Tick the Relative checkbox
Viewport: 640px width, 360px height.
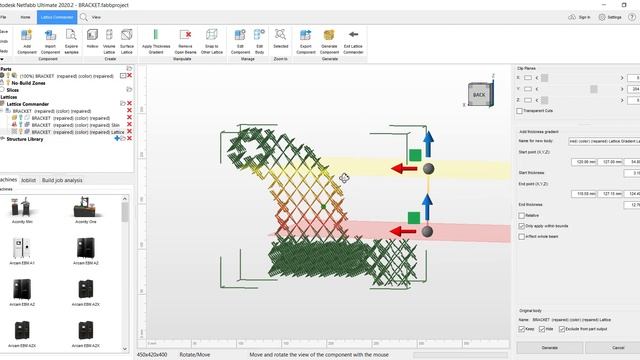pyautogui.click(x=521, y=215)
